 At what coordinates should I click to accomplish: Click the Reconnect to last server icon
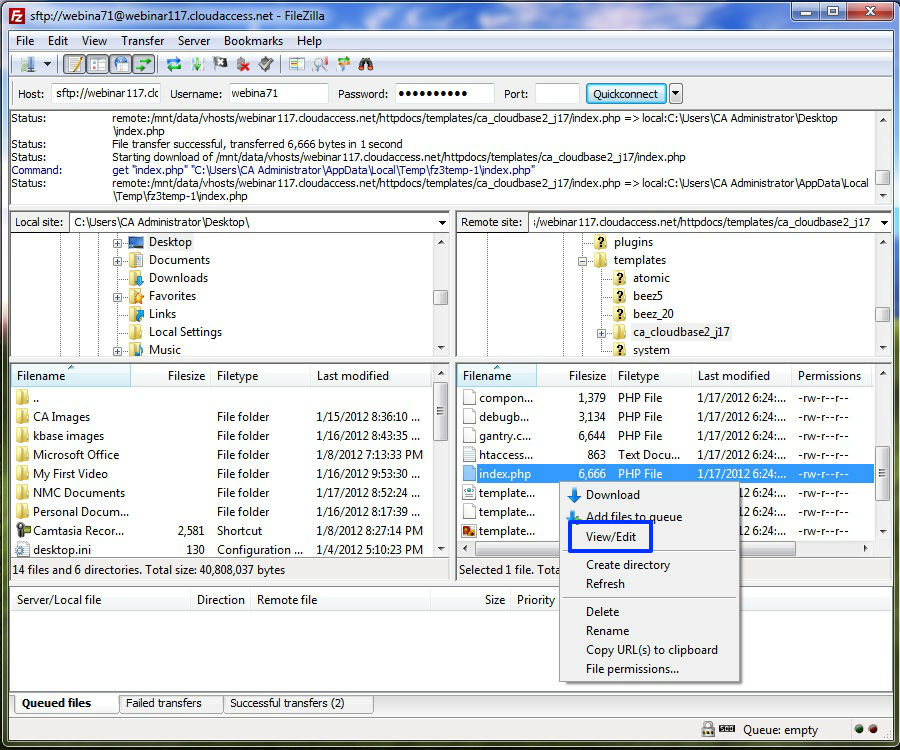point(266,64)
